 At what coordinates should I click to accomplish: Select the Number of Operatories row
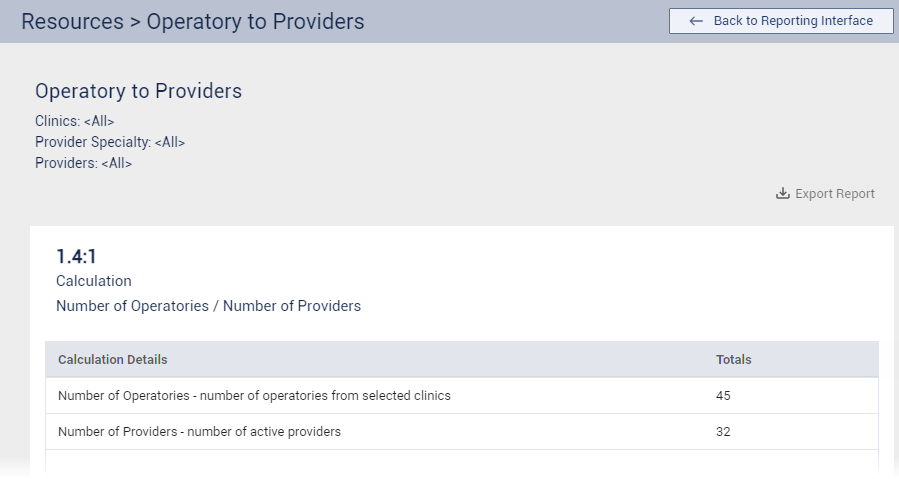coord(254,396)
